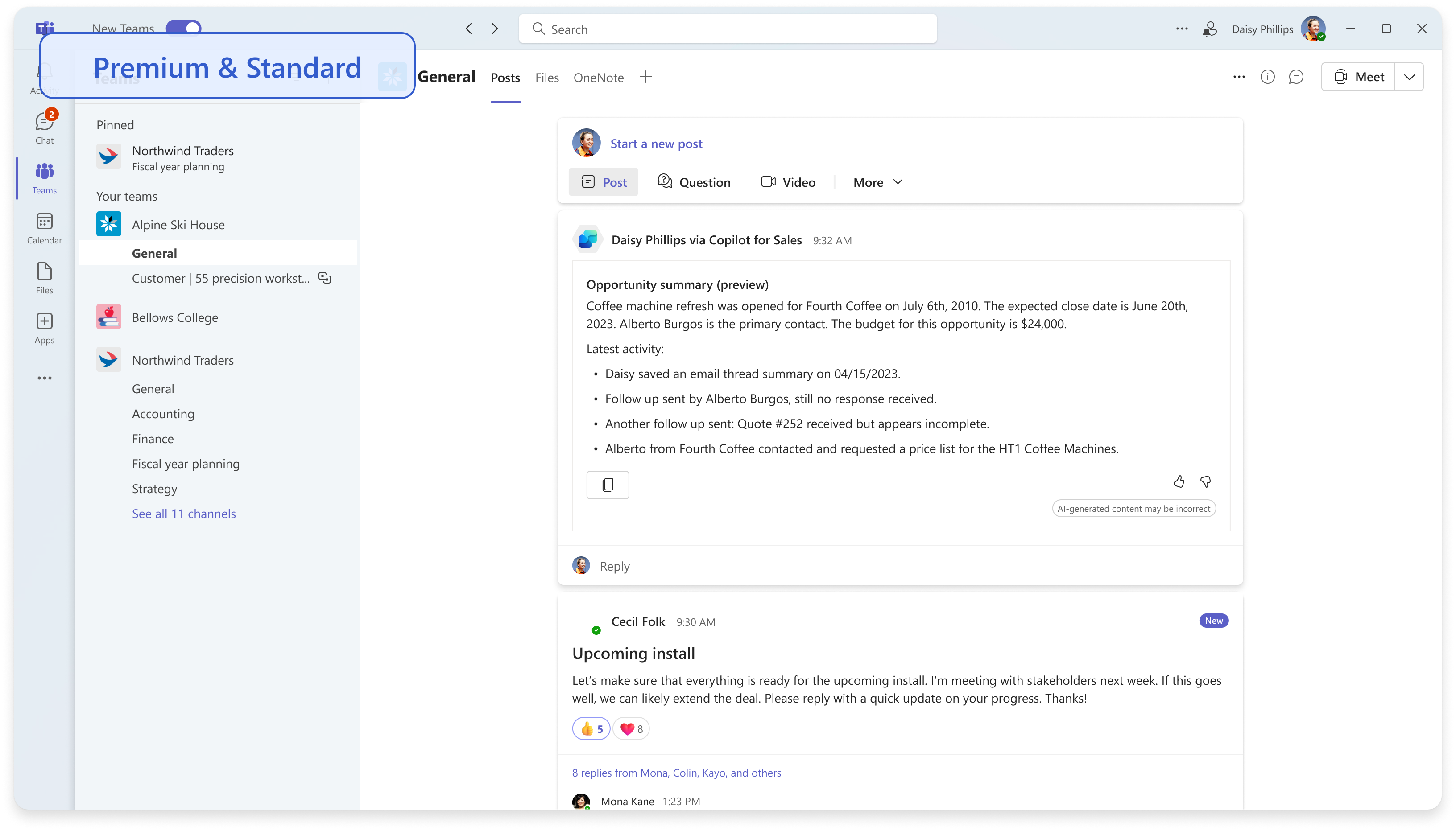Click the copy summary icon button
Screen dimensions: 1456x831
tap(608, 485)
